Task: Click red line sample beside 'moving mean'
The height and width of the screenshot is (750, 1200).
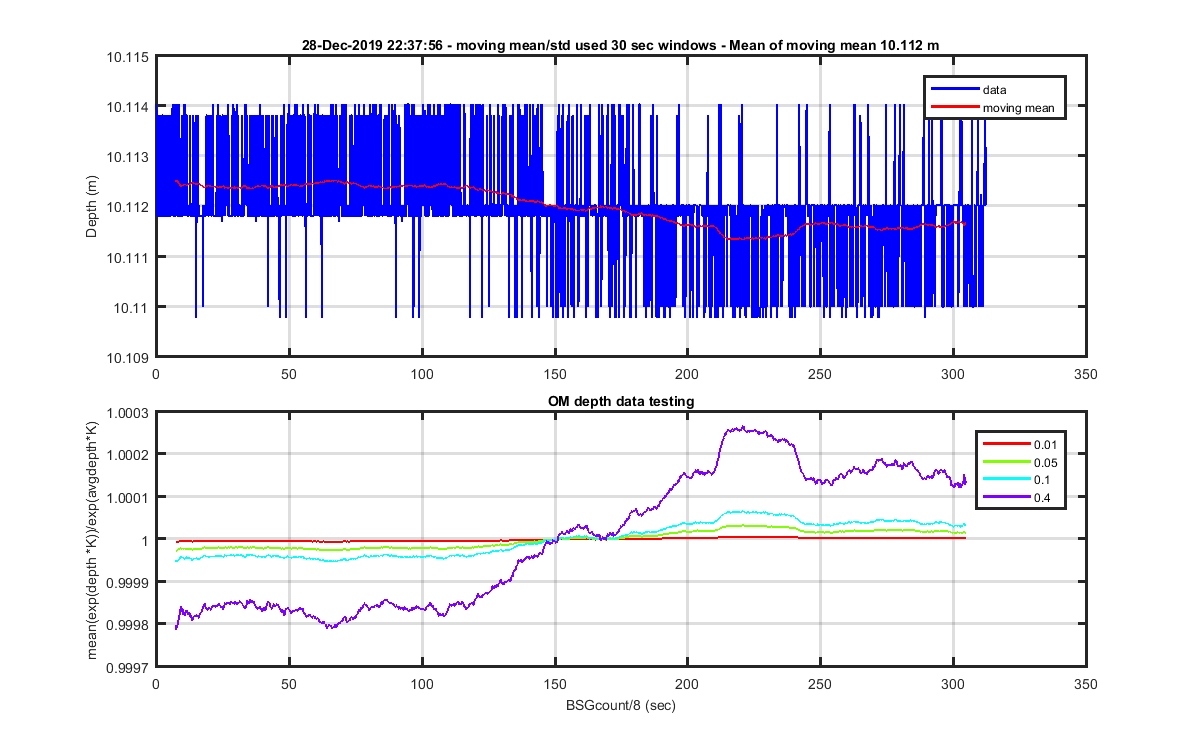Action: pyautogui.click(x=953, y=107)
